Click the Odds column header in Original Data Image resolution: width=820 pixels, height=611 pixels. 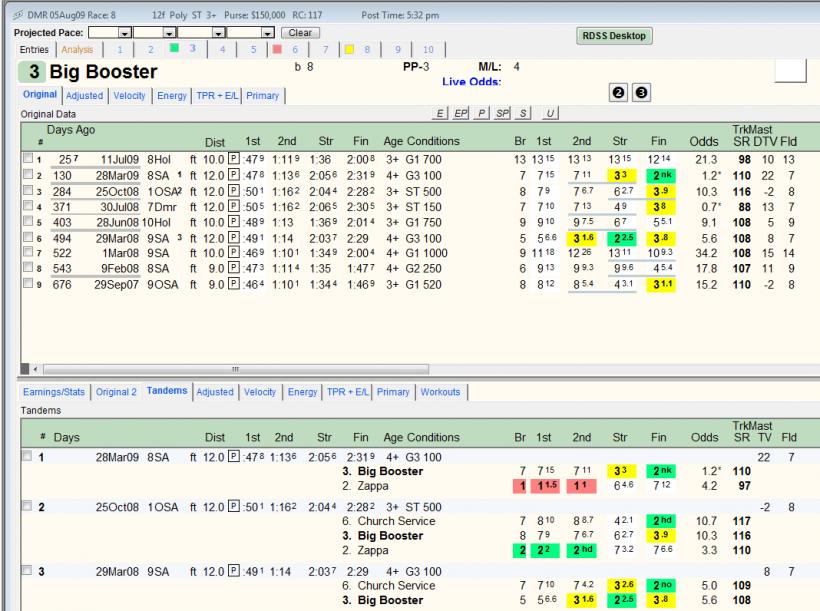[704, 141]
